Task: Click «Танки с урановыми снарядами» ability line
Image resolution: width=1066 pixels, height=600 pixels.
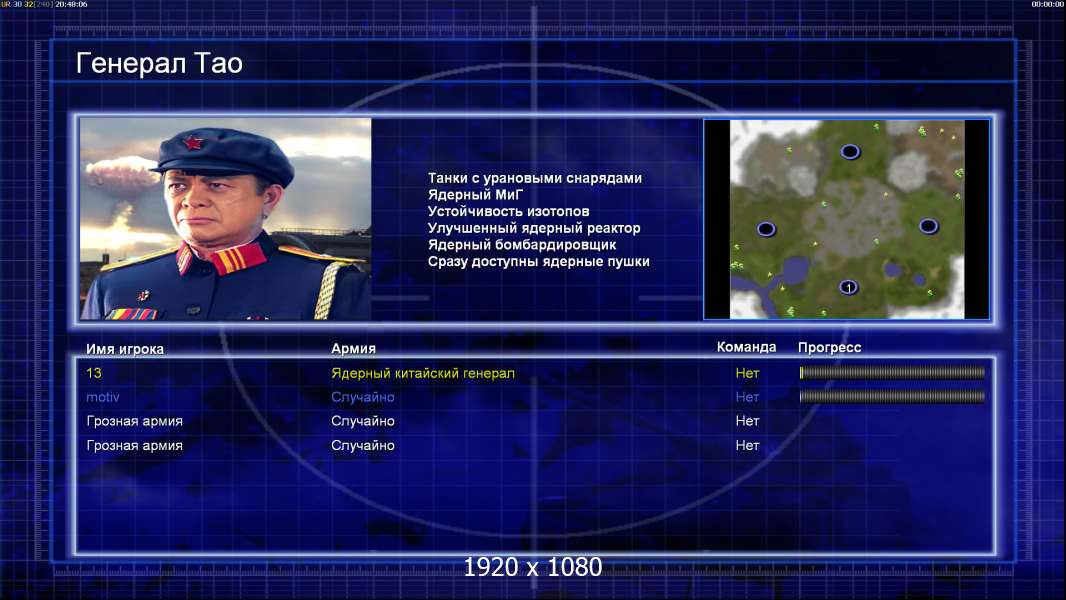Action: point(534,178)
